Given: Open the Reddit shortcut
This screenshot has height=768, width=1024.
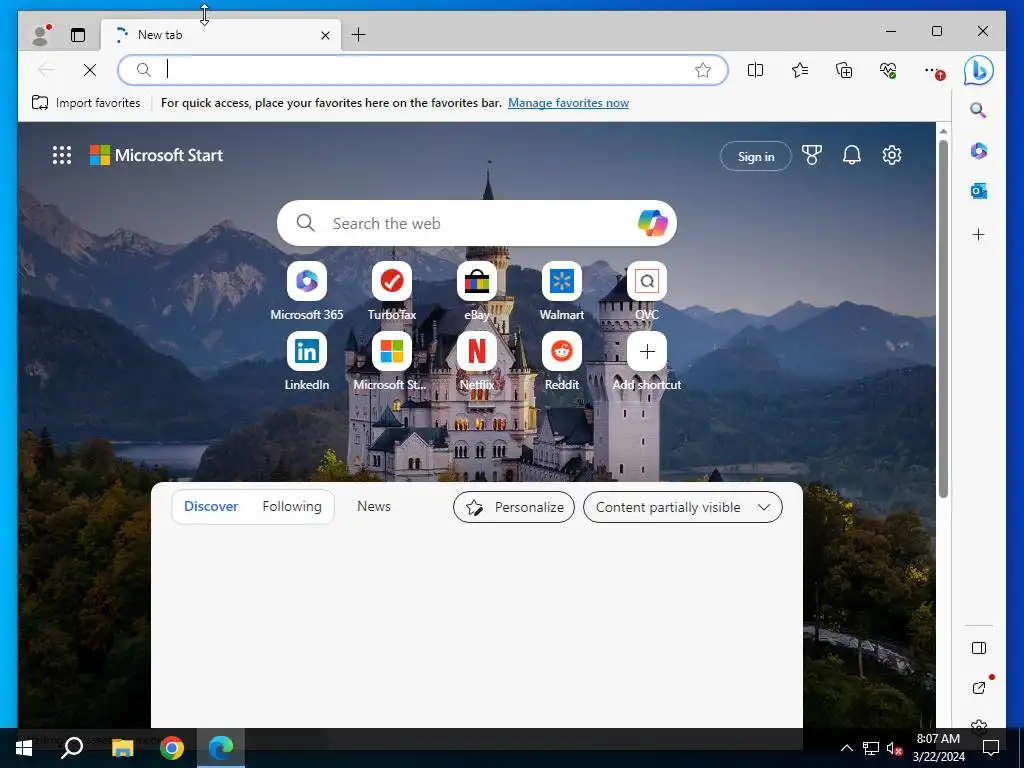Looking at the screenshot, I should [x=562, y=361].
